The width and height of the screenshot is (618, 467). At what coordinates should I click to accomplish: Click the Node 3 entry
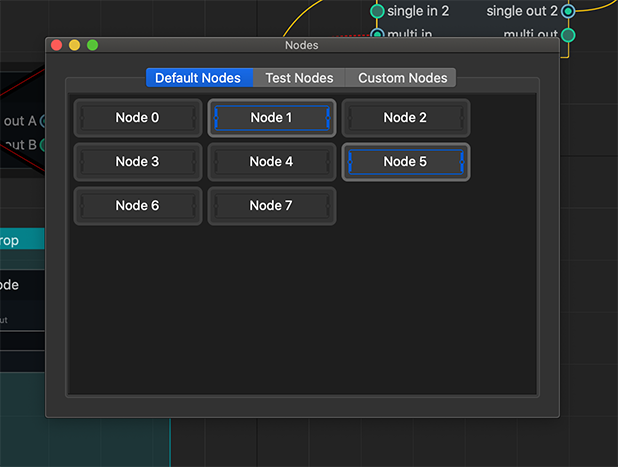coord(138,162)
